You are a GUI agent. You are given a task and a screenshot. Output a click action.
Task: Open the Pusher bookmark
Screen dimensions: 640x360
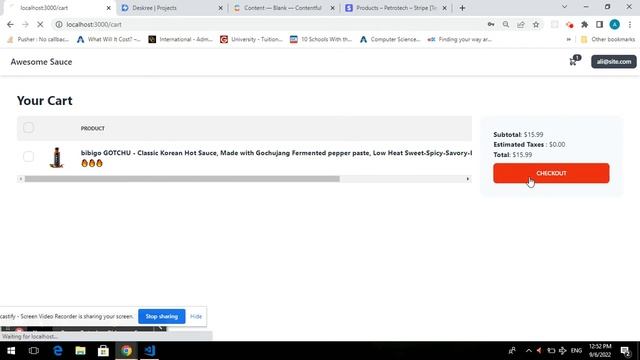tap(38, 39)
